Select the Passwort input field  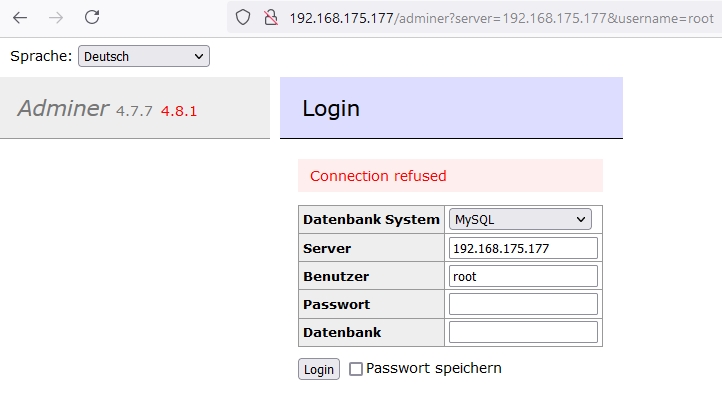(523, 304)
